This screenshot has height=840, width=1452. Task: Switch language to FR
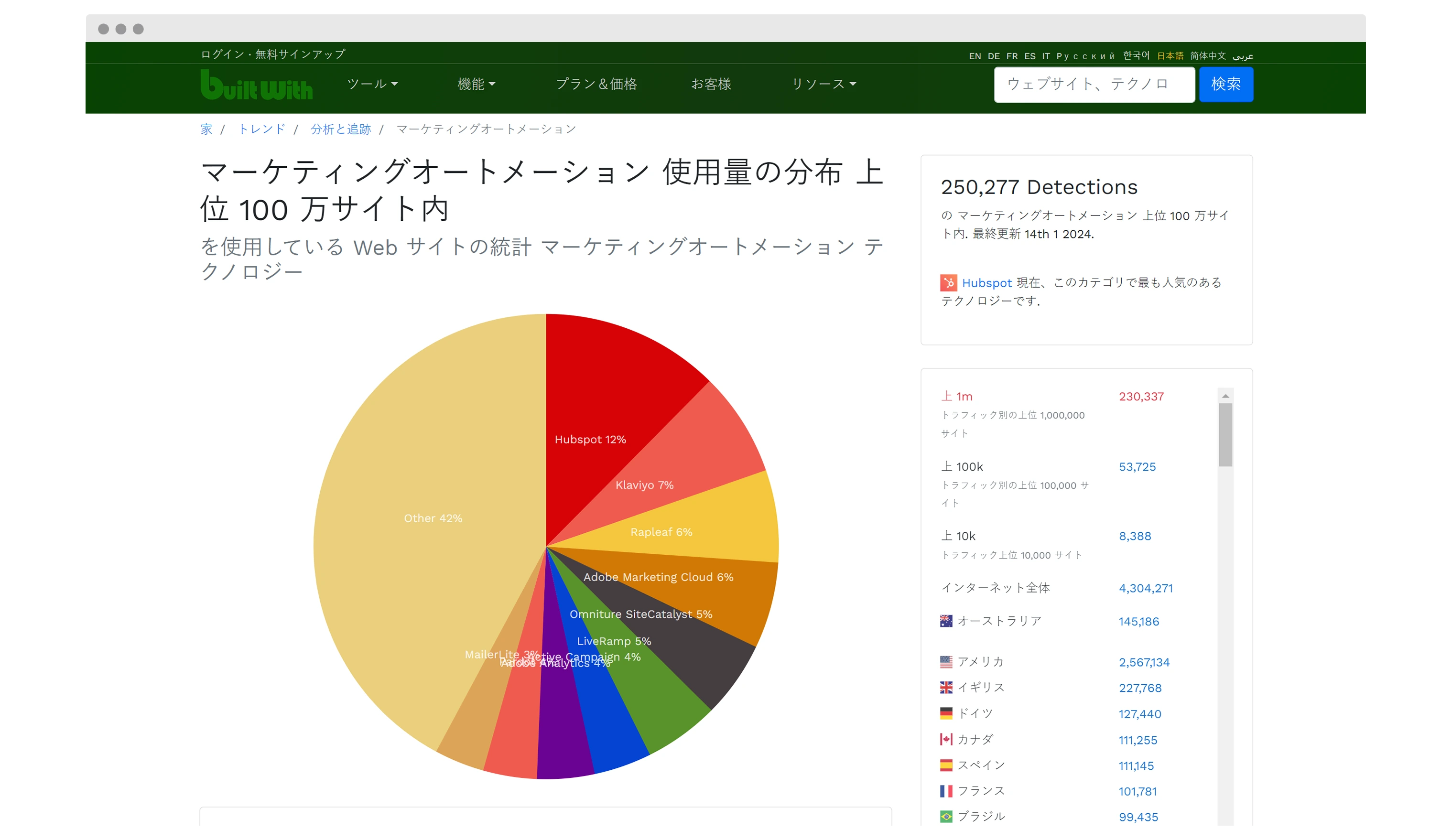[1012, 56]
